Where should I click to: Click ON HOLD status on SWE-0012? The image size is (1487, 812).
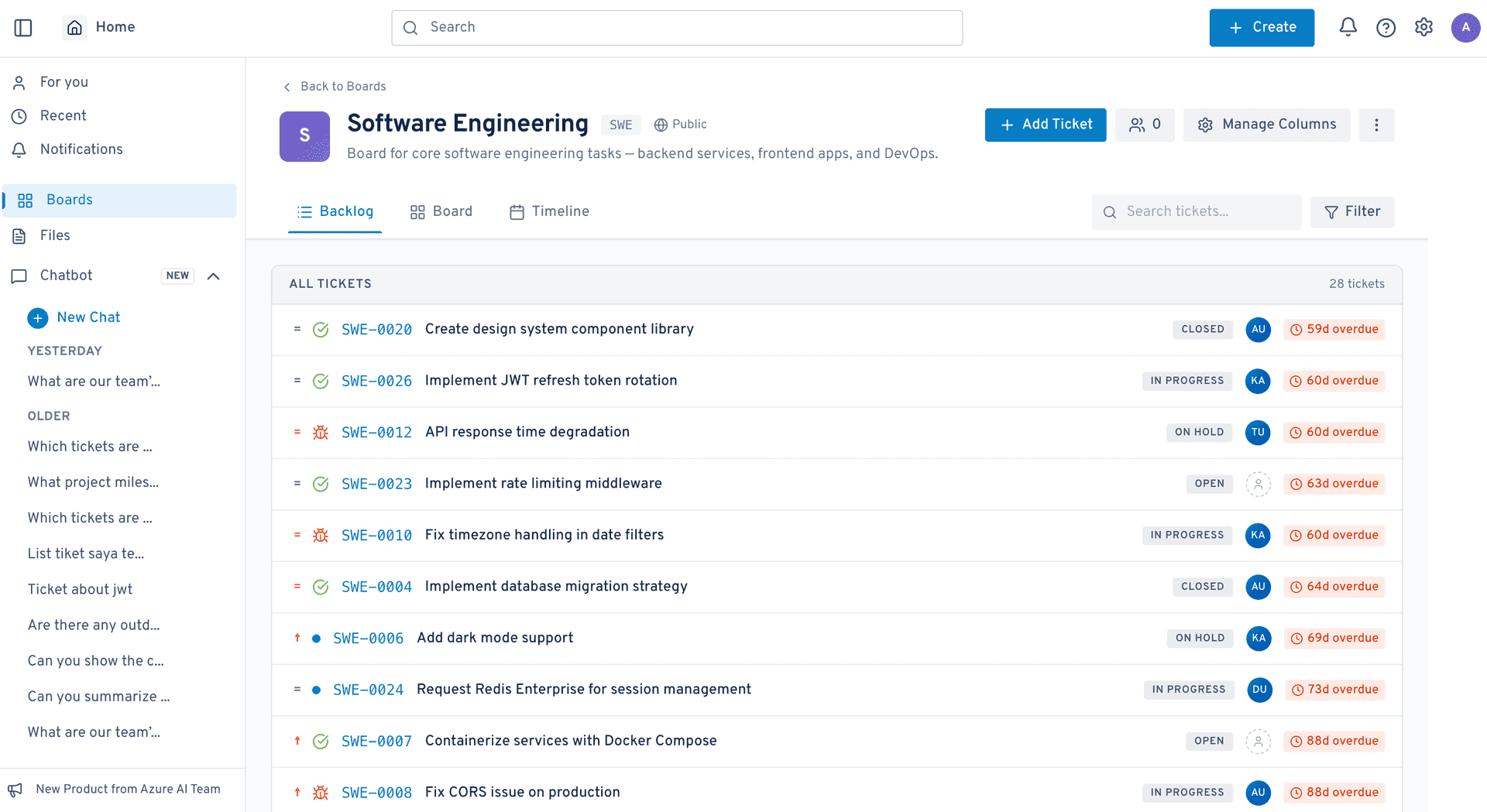[x=1199, y=433]
